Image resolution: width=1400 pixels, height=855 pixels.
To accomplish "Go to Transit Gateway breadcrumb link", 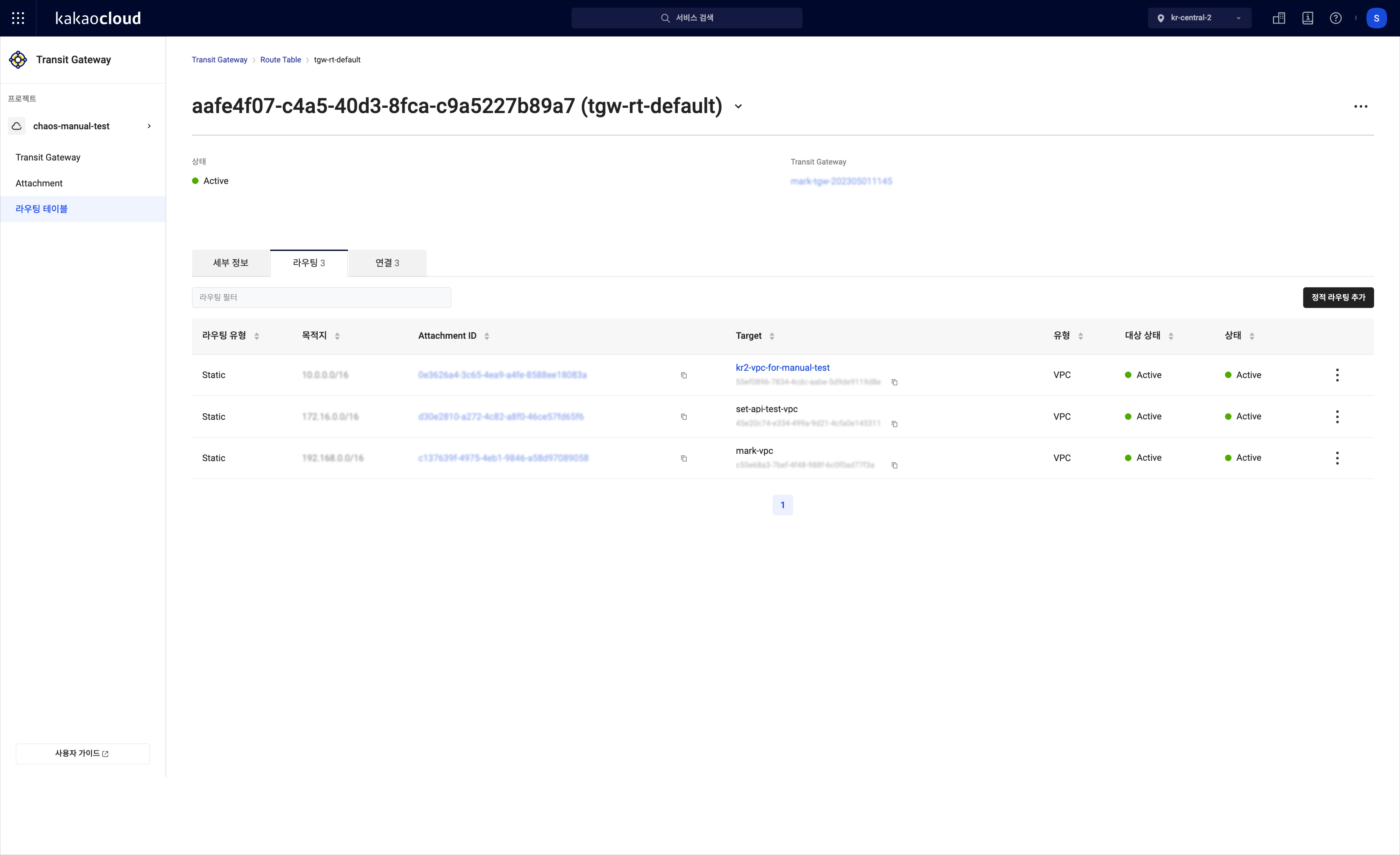I will [x=219, y=60].
